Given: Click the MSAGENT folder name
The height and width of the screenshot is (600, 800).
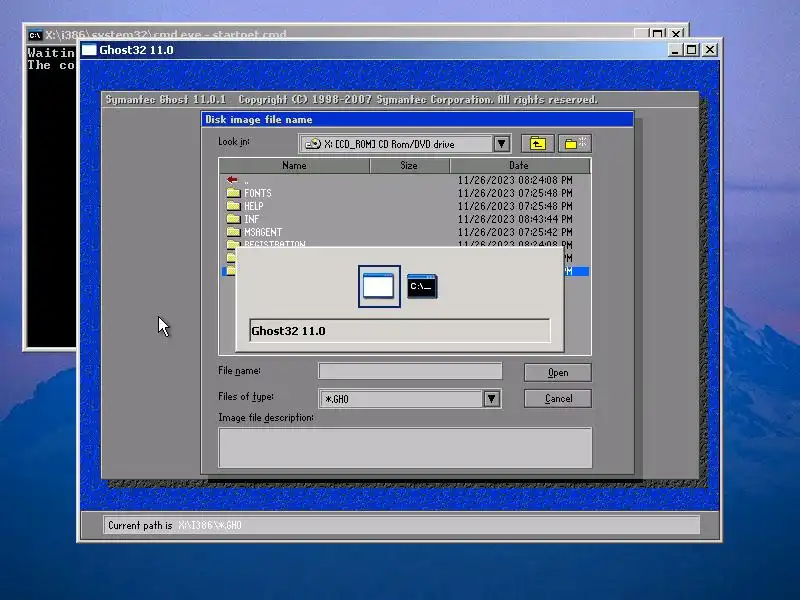Looking at the screenshot, I should coord(263,232).
